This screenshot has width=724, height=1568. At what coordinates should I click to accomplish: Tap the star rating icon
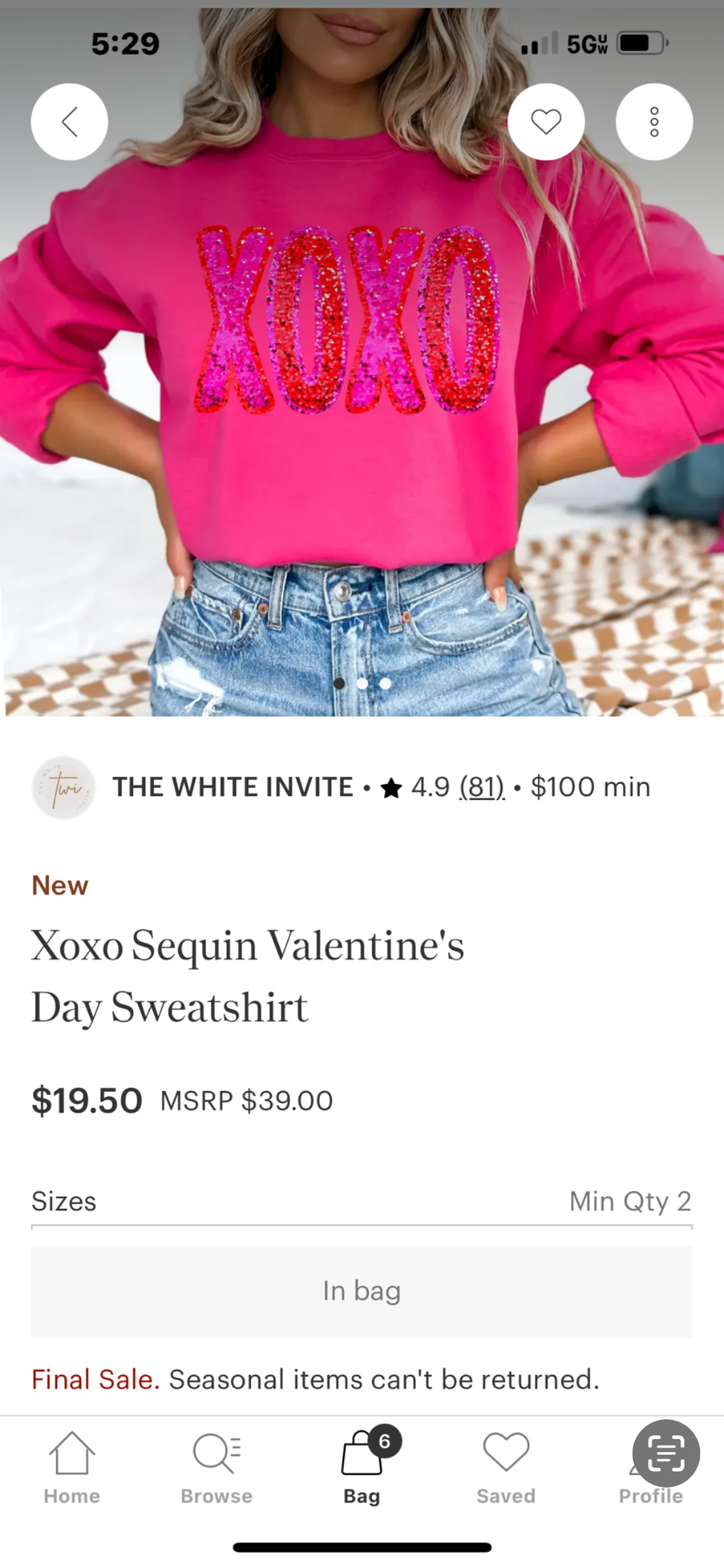391,788
